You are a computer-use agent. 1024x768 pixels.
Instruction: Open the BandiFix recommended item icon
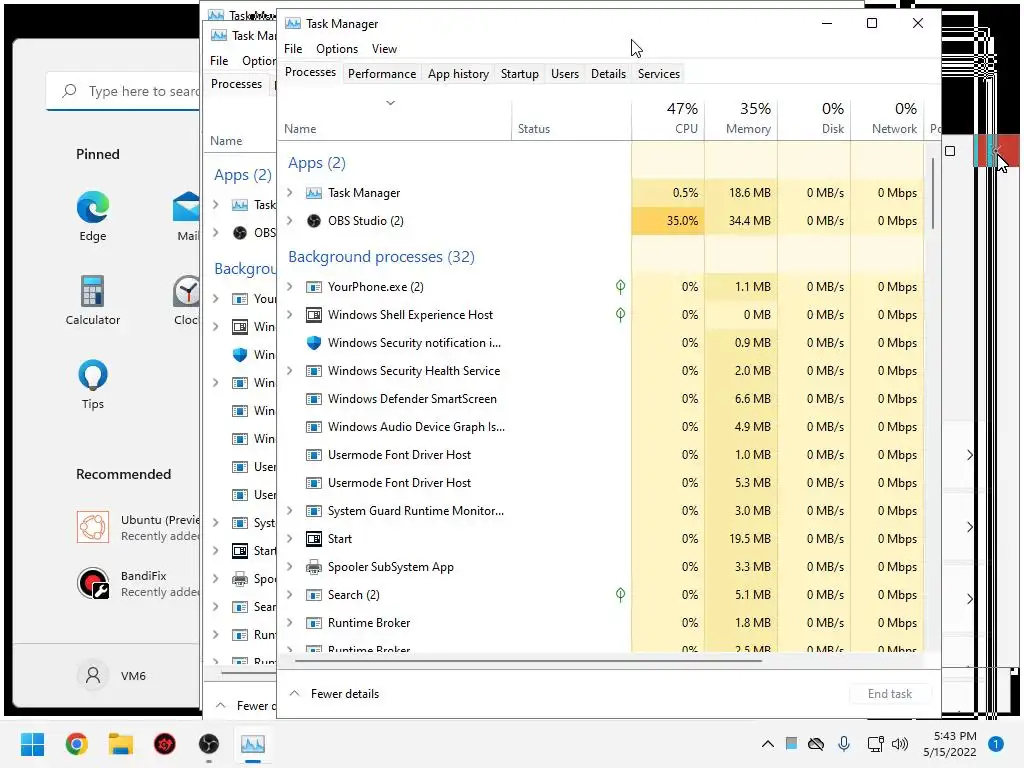pos(93,583)
